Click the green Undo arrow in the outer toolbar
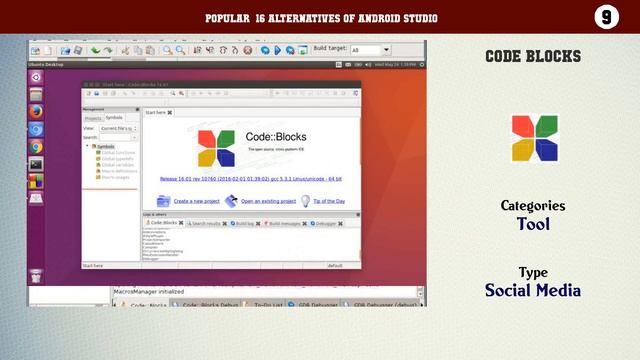This screenshot has width=640, height=360. (x=96, y=50)
